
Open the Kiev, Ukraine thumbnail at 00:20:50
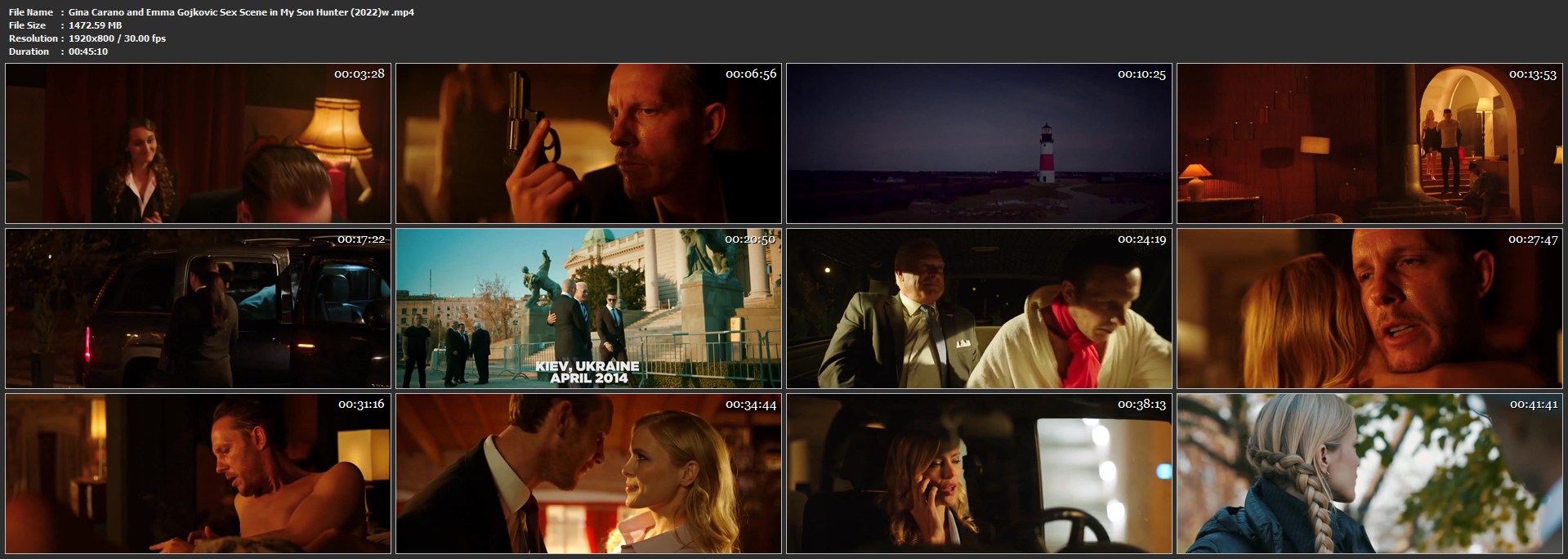point(589,308)
